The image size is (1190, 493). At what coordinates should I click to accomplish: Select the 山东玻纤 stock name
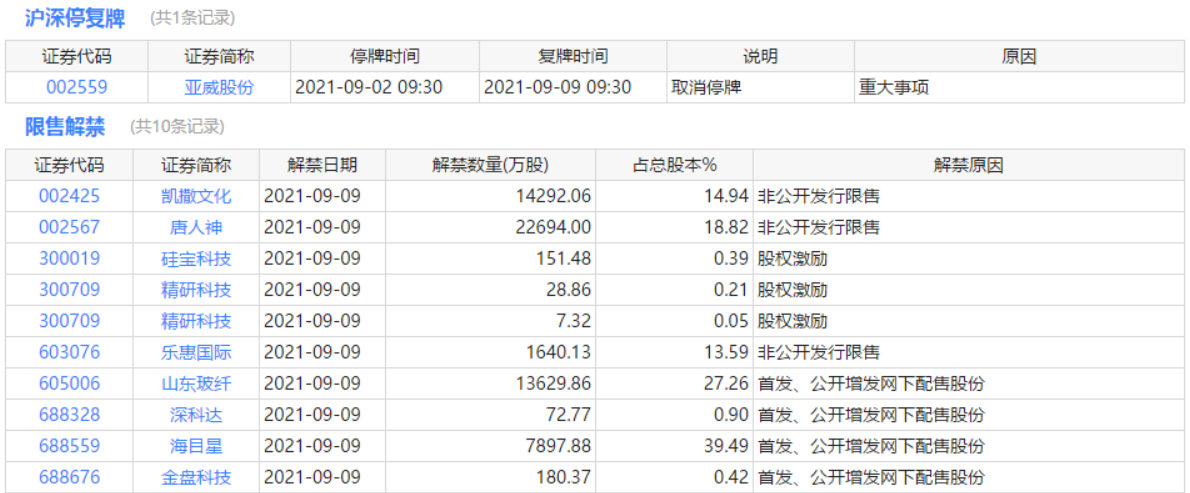tap(196, 383)
